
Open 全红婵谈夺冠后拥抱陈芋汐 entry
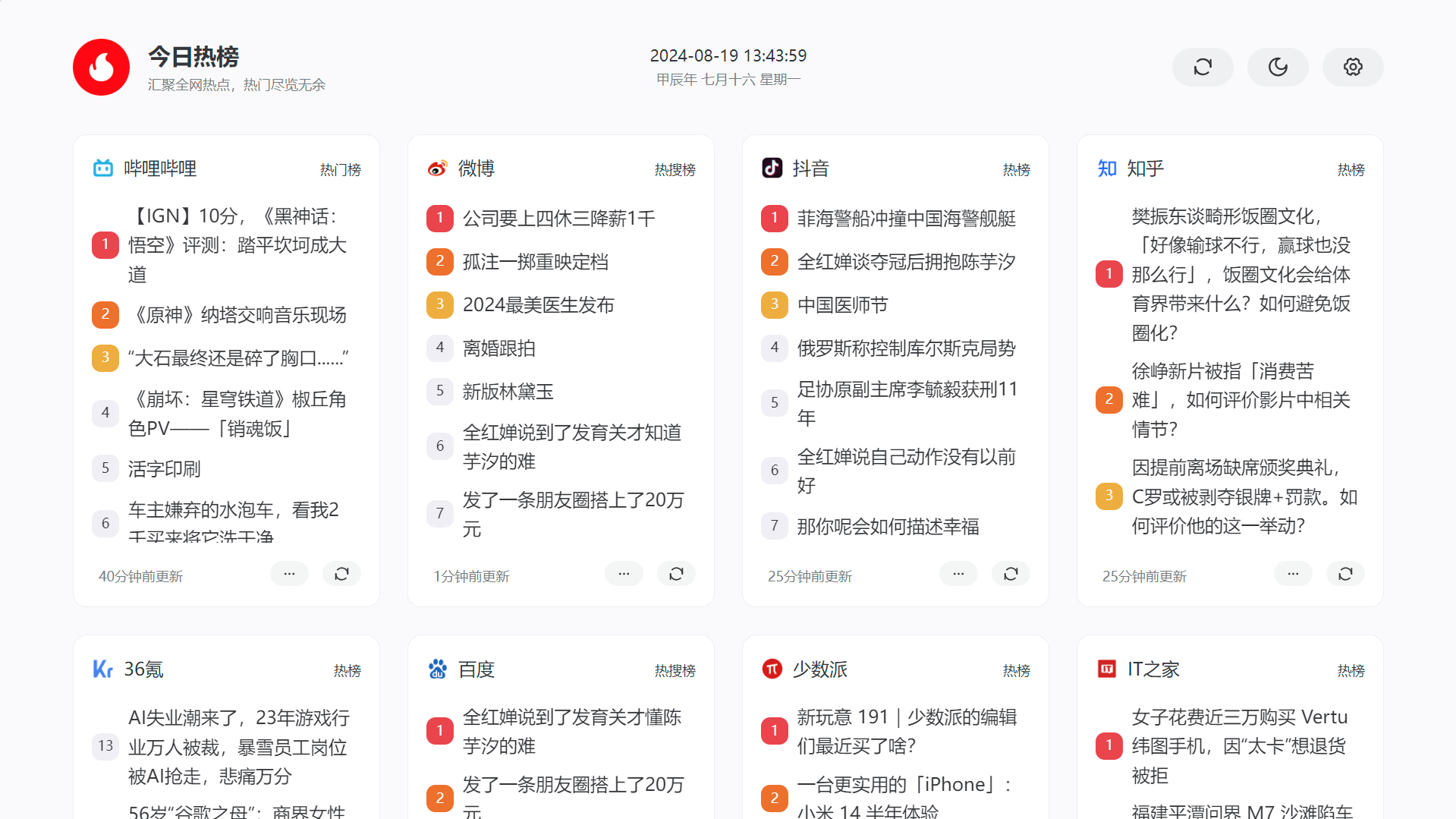point(907,262)
